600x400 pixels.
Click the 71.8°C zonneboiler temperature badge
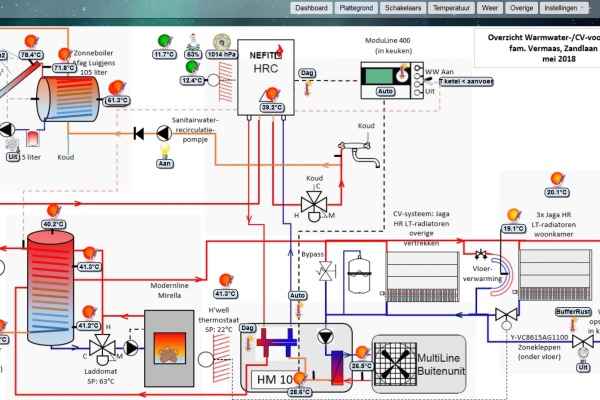click(x=64, y=68)
